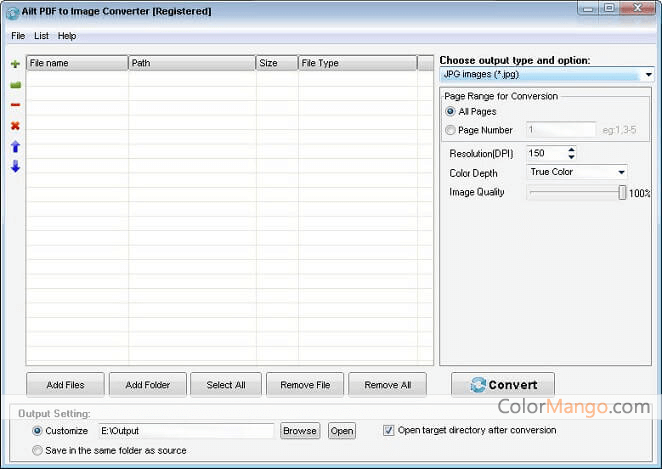Image resolution: width=662 pixels, height=469 pixels.
Task: Click the E:\Output path input field
Action: click(186, 431)
